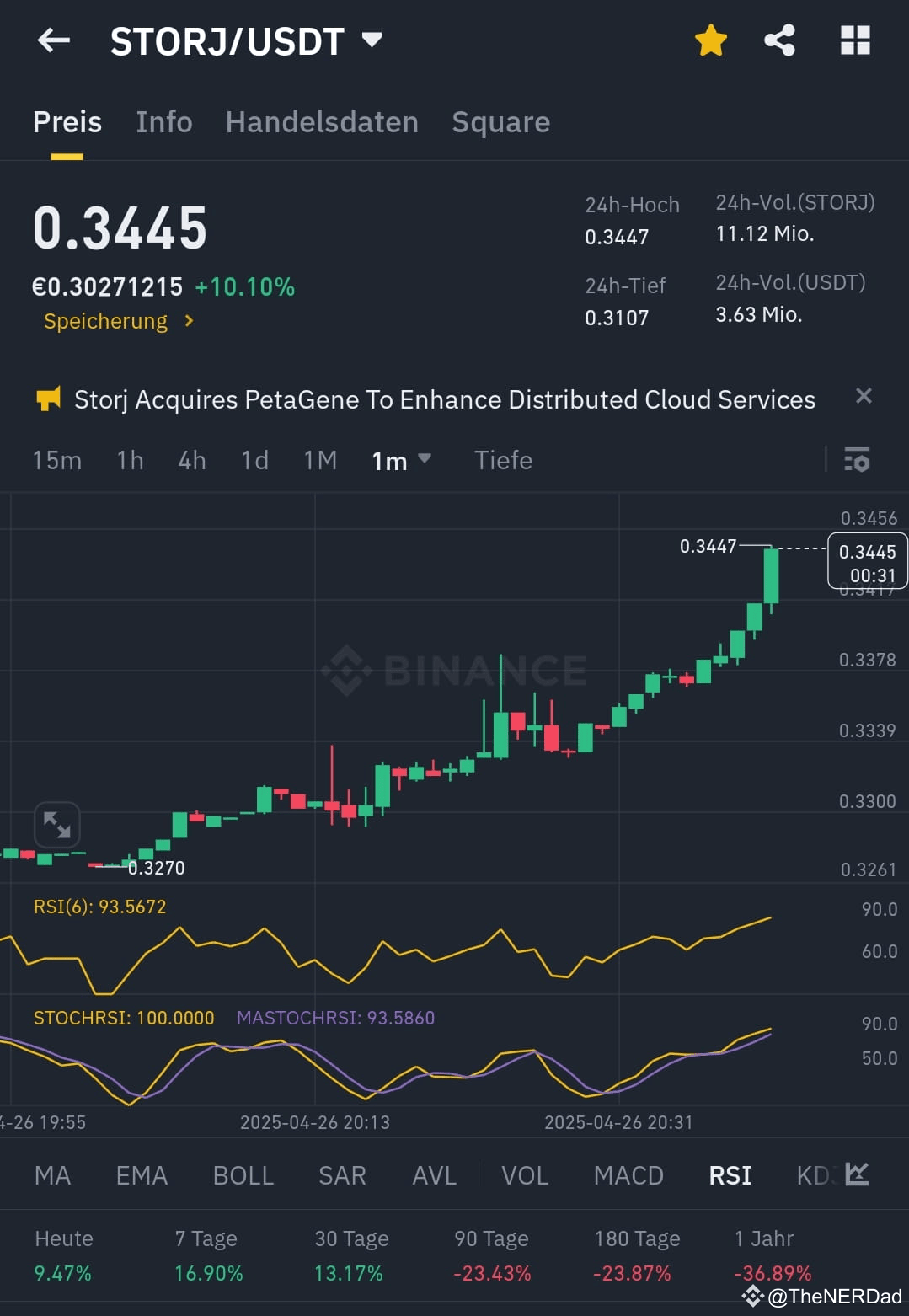Viewport: 909px width, 1316px height.
Task: Tap the +10.10% change value
Action: coord(245,287)
